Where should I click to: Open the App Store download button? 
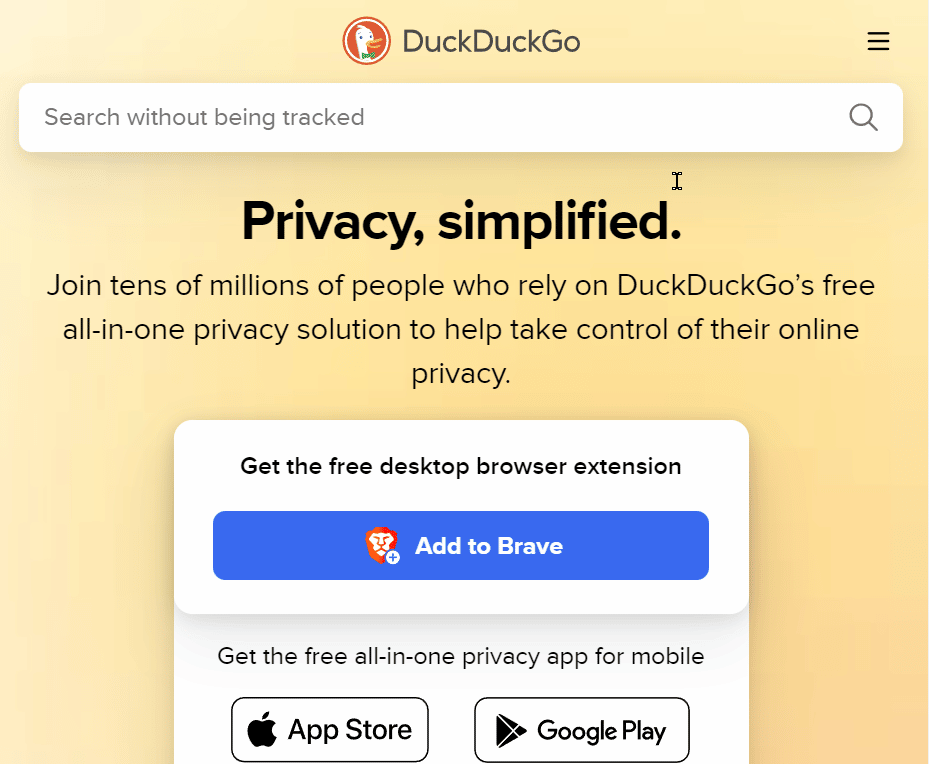329,729
